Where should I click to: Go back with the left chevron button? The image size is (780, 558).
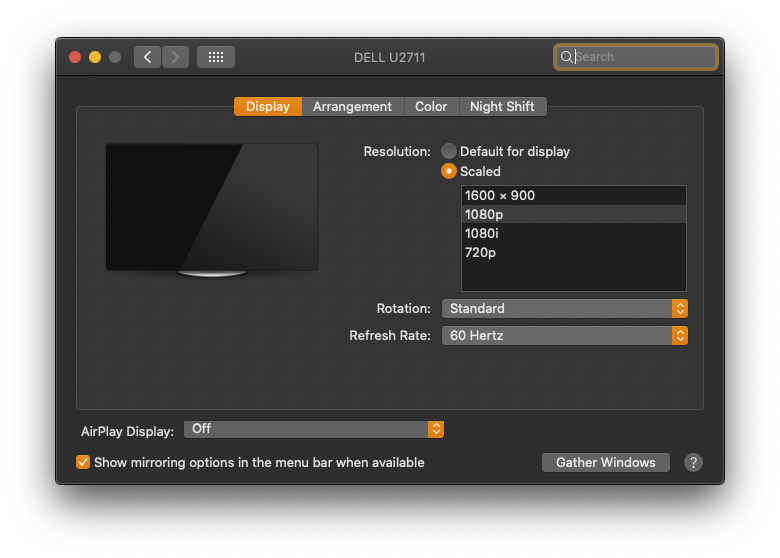pyautogui.click(x=147, y=57)
